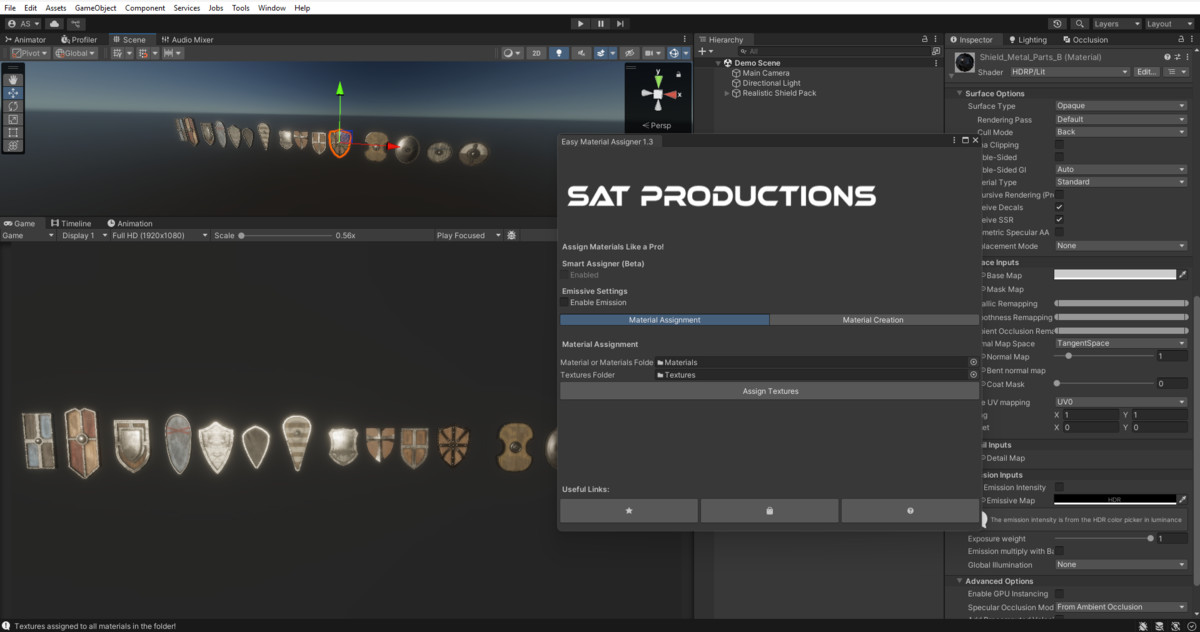This screenshot has width=1200, height=632.
Task: Select the Hand view tool
Action: pyautogui.click(x=13, y=79)
